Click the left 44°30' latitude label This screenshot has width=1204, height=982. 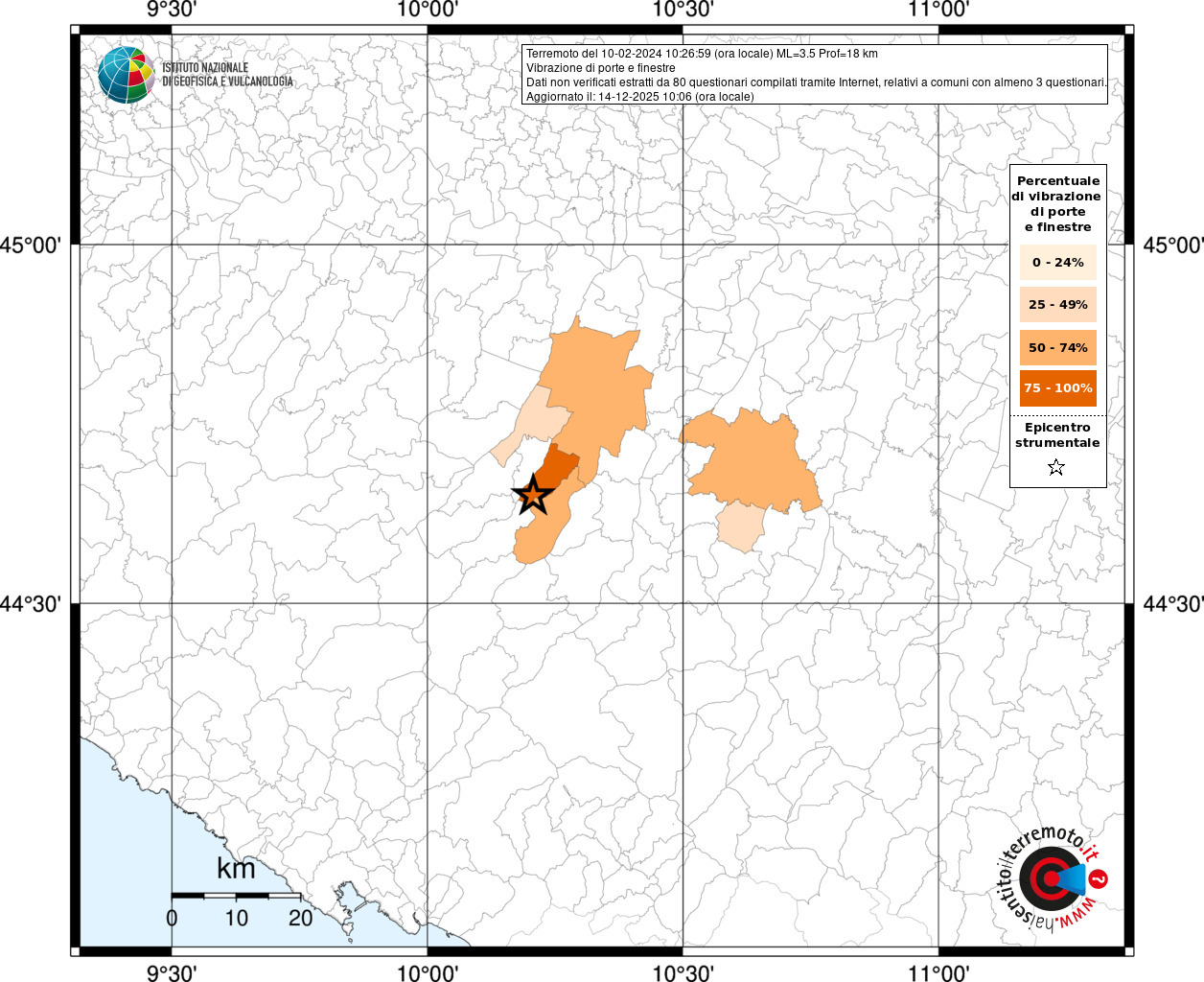(31, 603)
